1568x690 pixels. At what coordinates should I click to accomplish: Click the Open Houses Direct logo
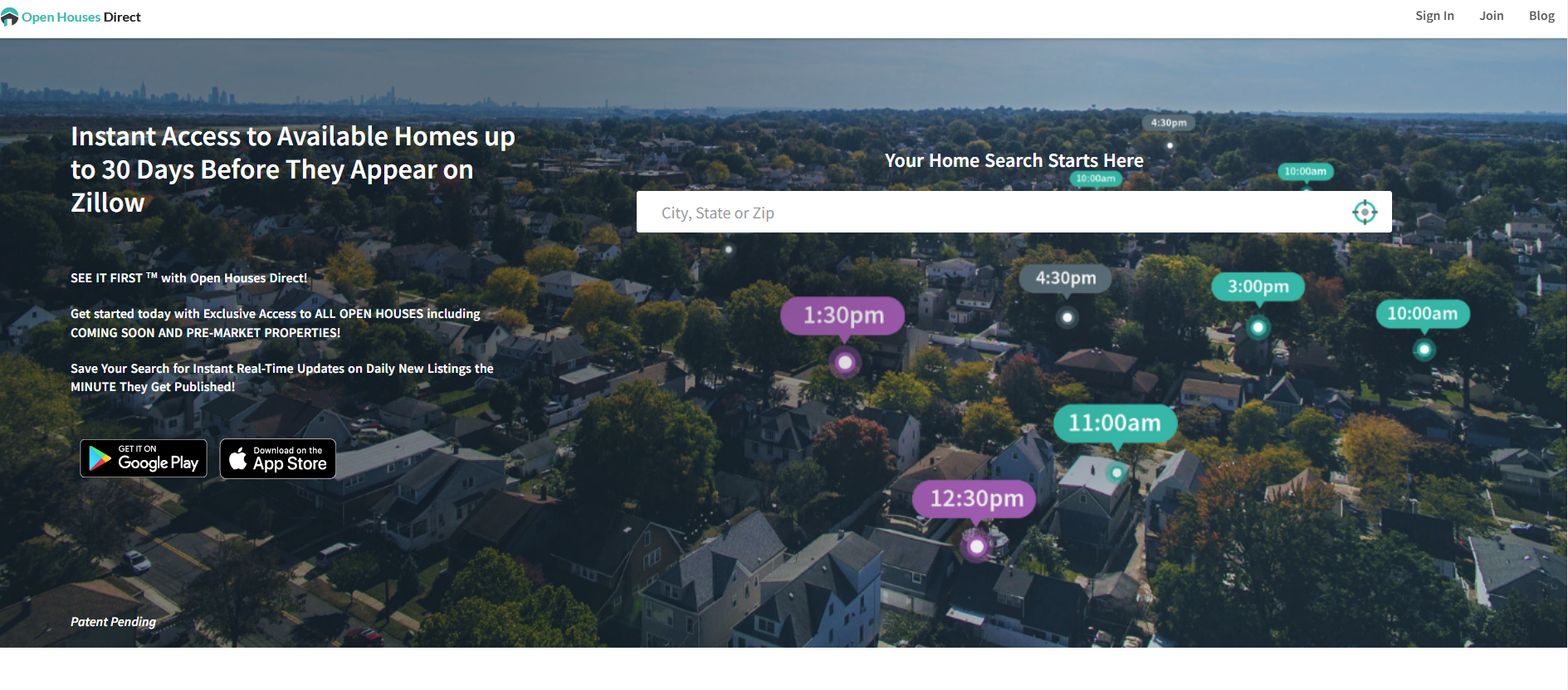pos(71,17)
